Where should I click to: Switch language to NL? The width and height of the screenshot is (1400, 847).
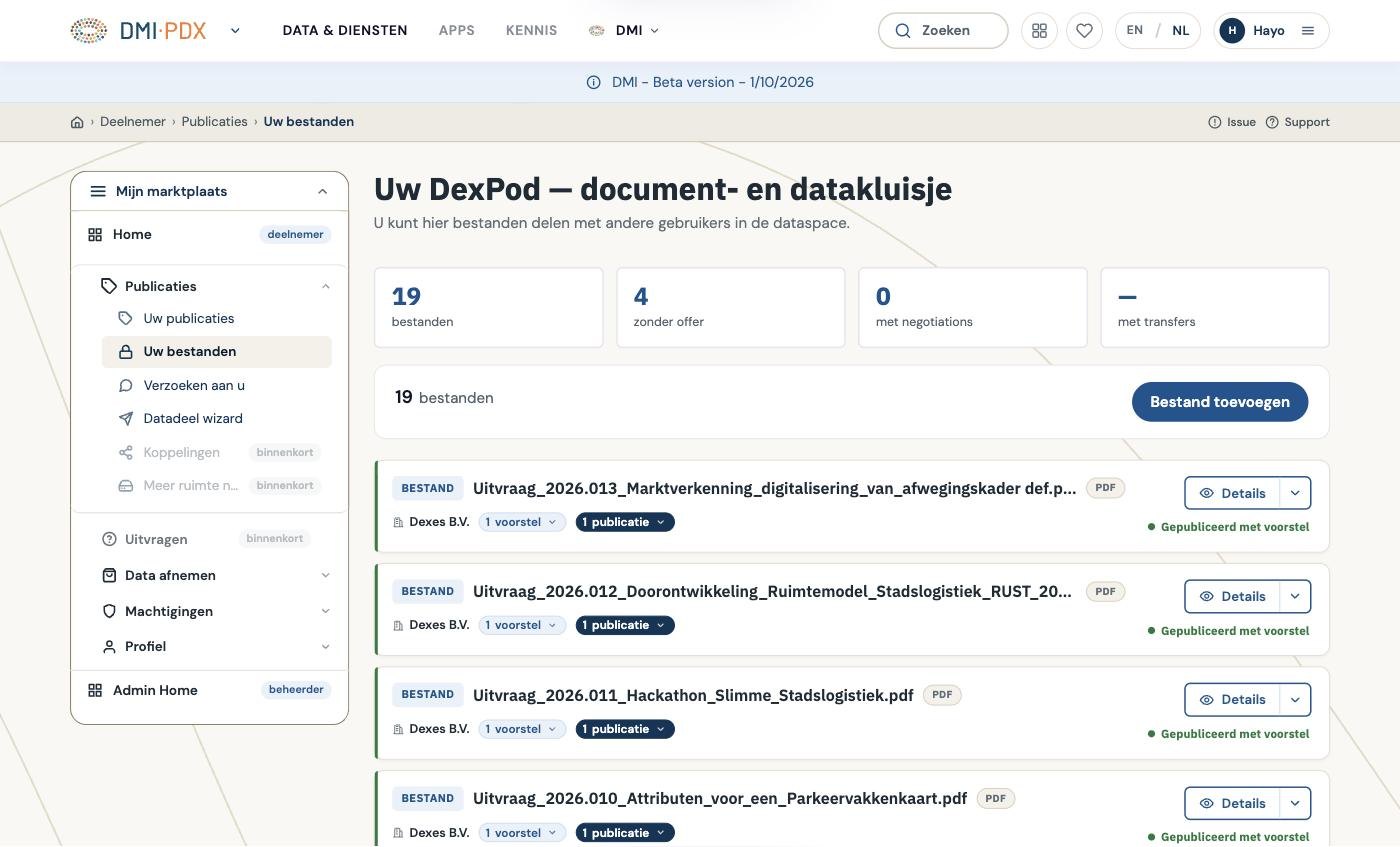click(x=1181, y=30)
